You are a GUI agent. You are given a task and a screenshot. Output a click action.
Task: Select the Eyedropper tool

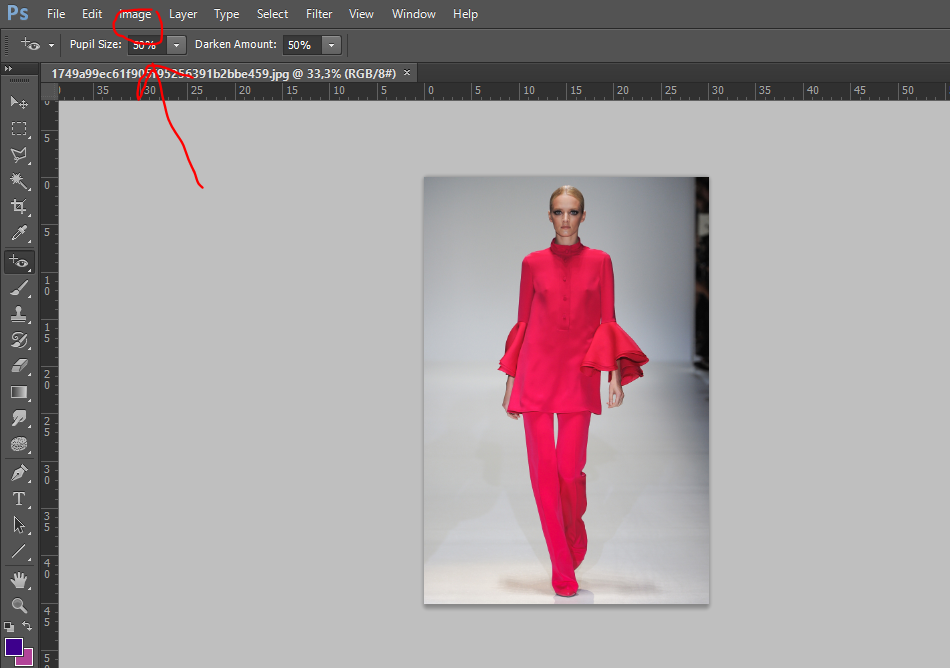(x=19, y=234)
